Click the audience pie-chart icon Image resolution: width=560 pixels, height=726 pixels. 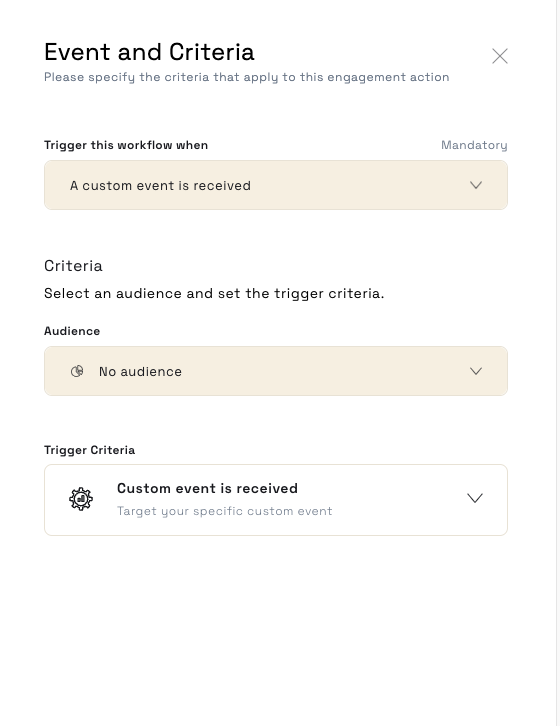77,371
